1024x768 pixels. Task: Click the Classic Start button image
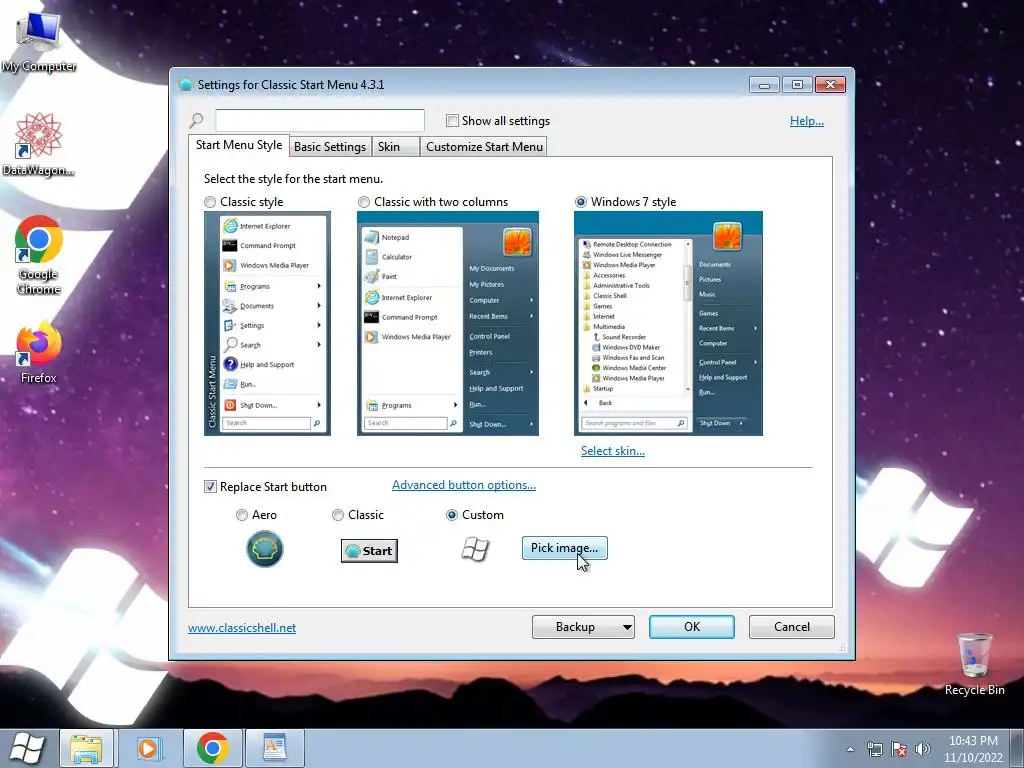369,551
